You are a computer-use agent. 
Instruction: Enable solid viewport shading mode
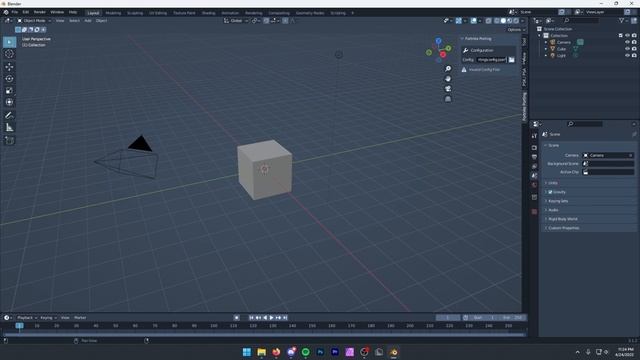click(x=503, y=20)
